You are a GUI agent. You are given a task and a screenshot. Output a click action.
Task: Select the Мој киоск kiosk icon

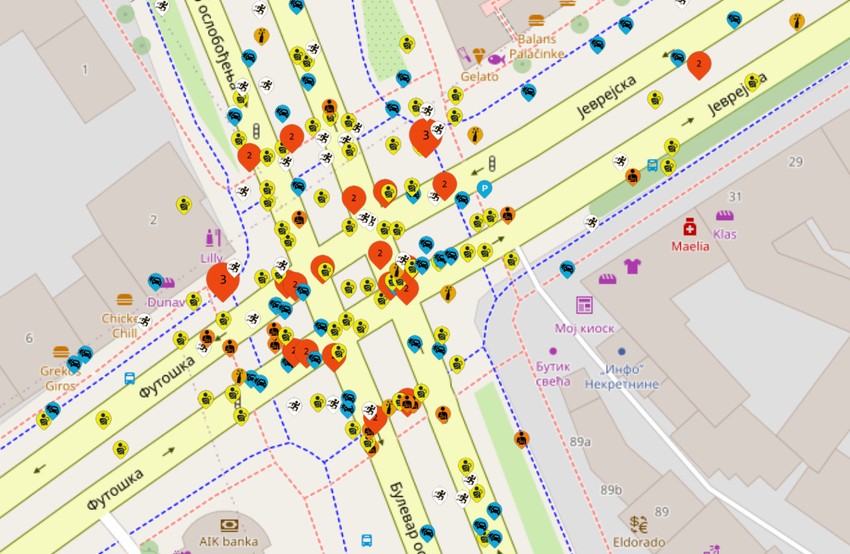pyautogui.click(x=584, y=305)
